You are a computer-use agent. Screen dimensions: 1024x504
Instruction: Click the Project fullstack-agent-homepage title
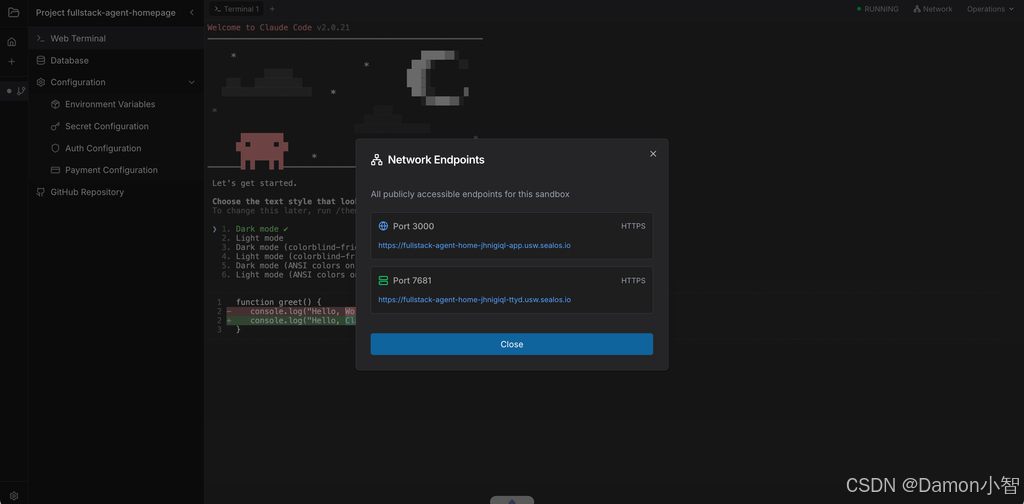(106, 12)
